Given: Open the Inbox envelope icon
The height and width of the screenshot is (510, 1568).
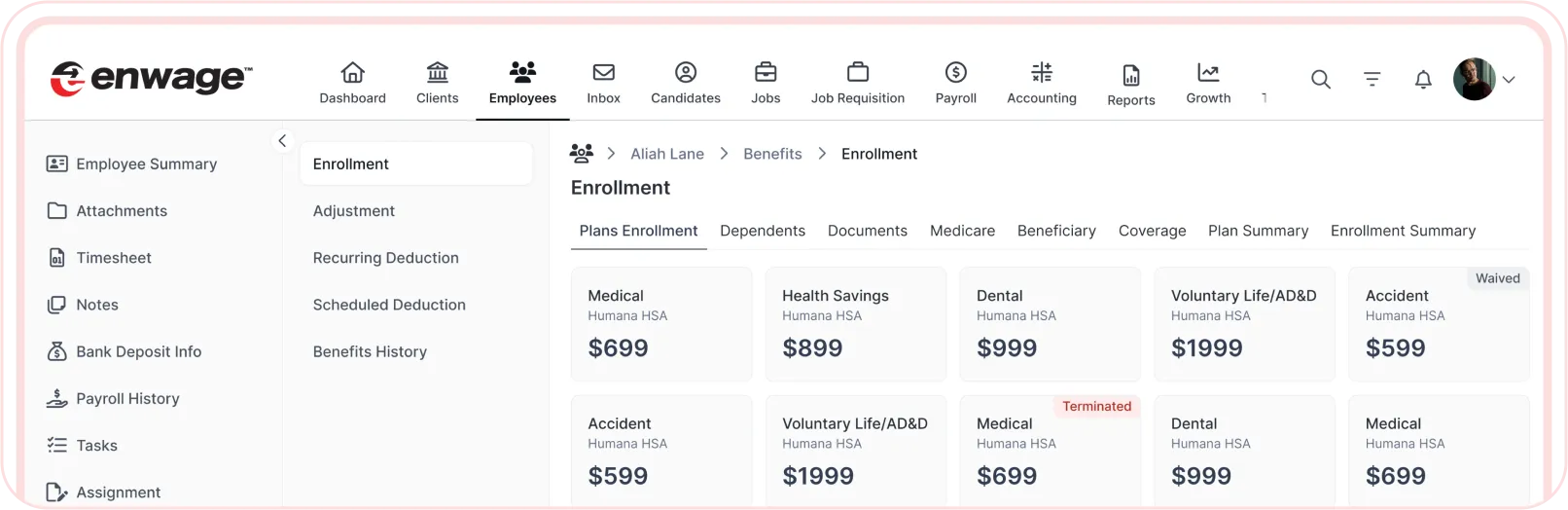Looking at the screenshot, I should (x=603, y=73).
